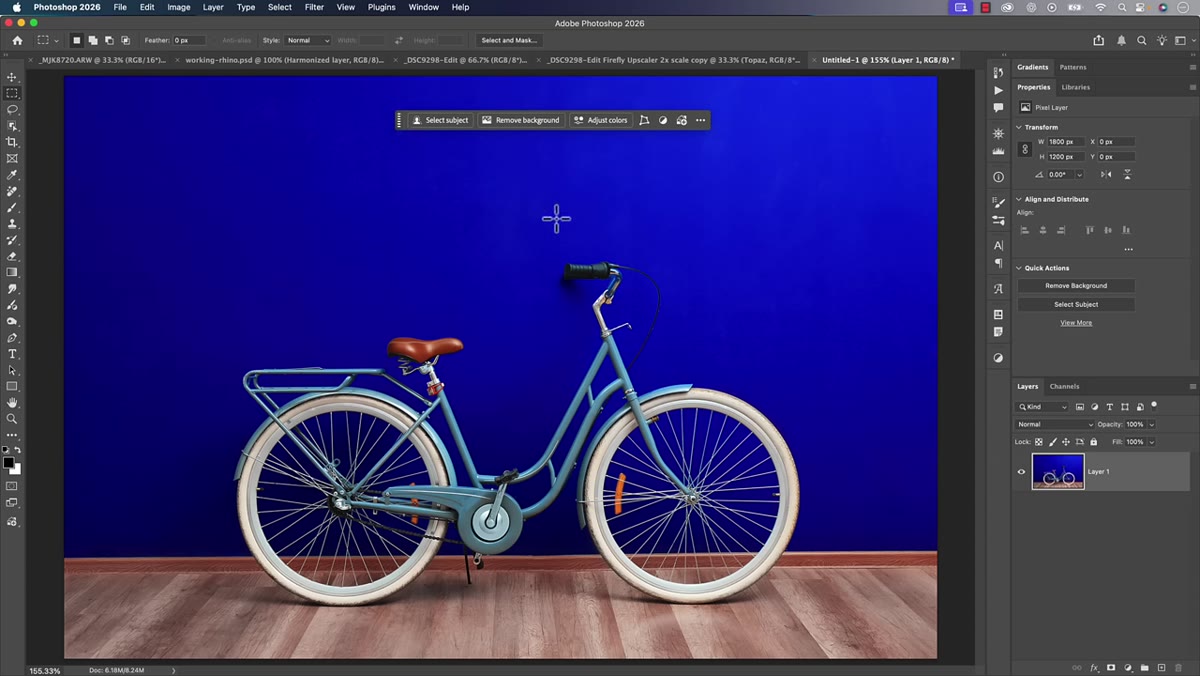The height and width of the screenshot is (676, 1200).
Task: Open the layer blend mode dropdown
Action: [x=1055, y=424]
